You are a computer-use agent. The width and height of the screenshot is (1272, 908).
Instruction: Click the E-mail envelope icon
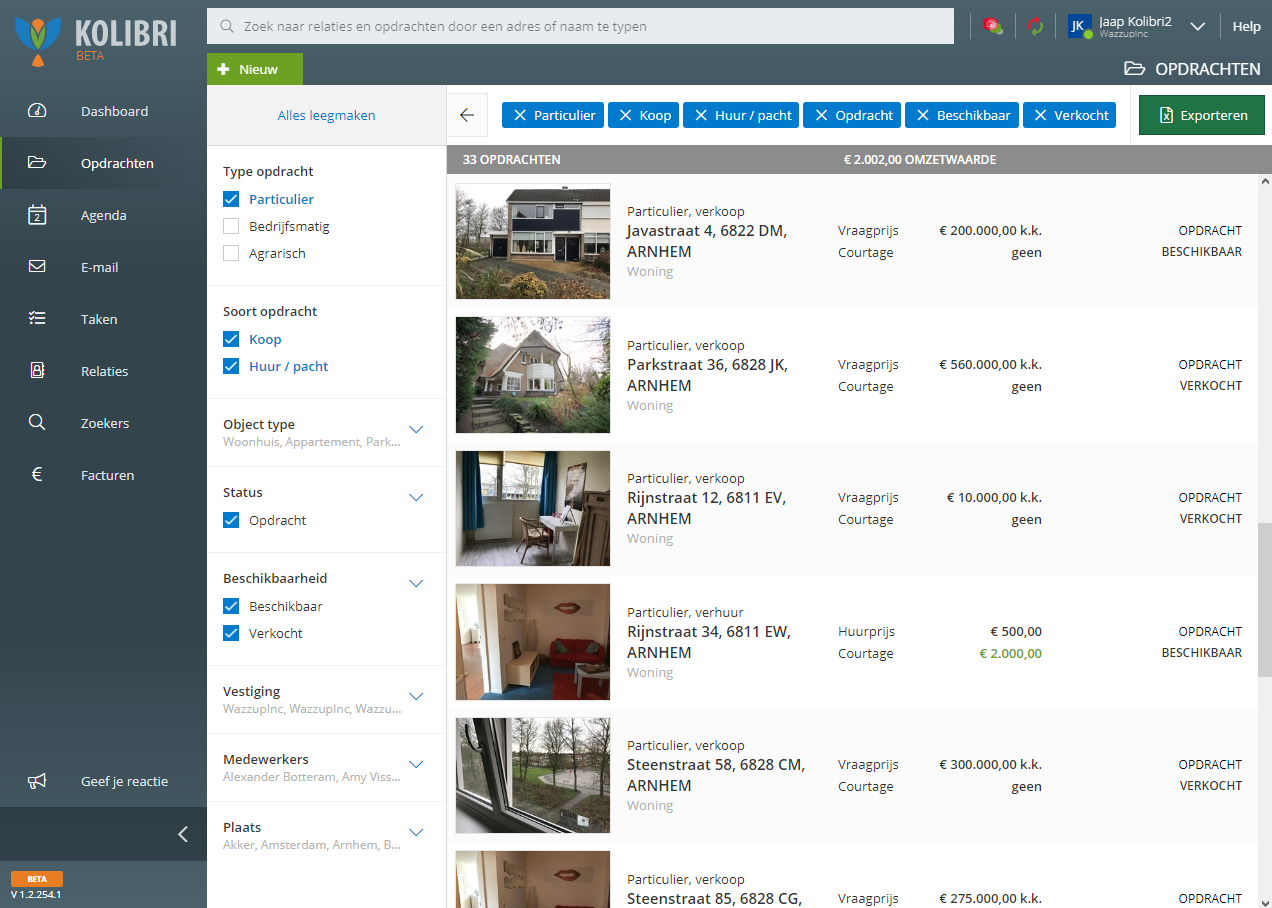[x=37, y=267]
